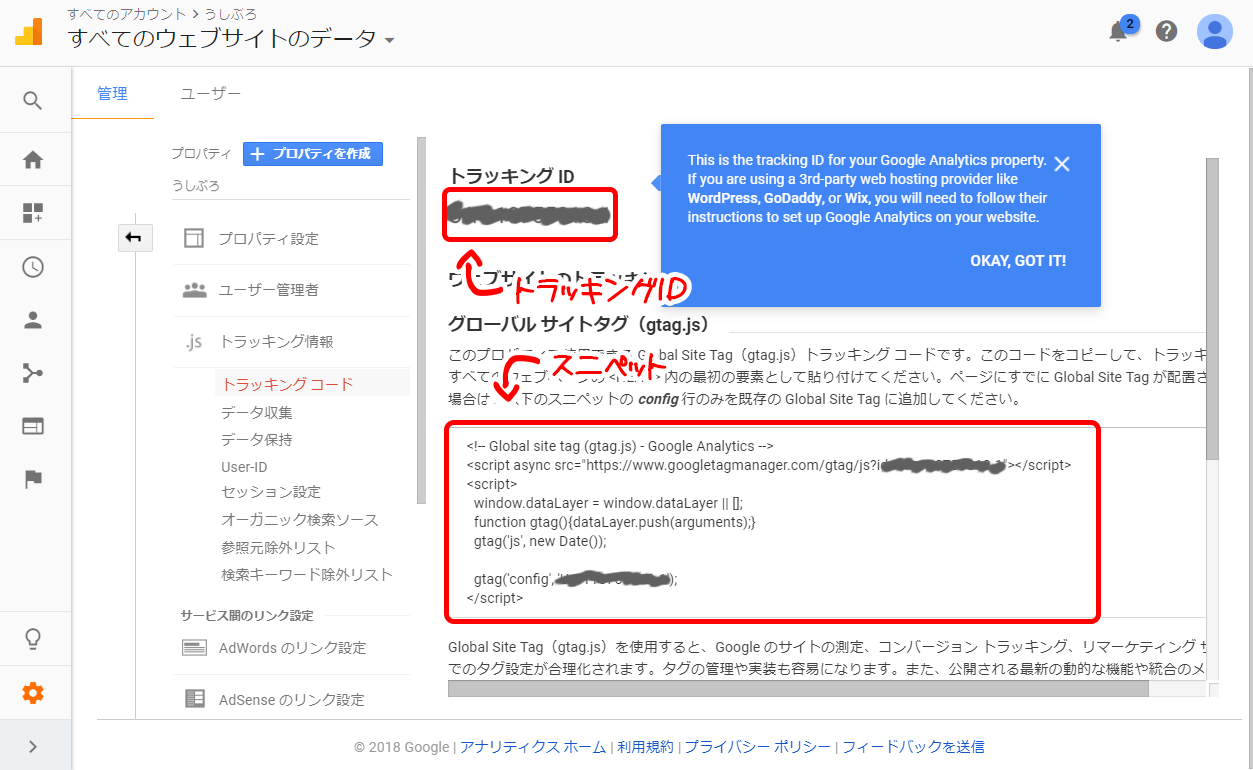
Task: Click the .js トラッキング情報 icon
Action: click(x=194, y=342)
